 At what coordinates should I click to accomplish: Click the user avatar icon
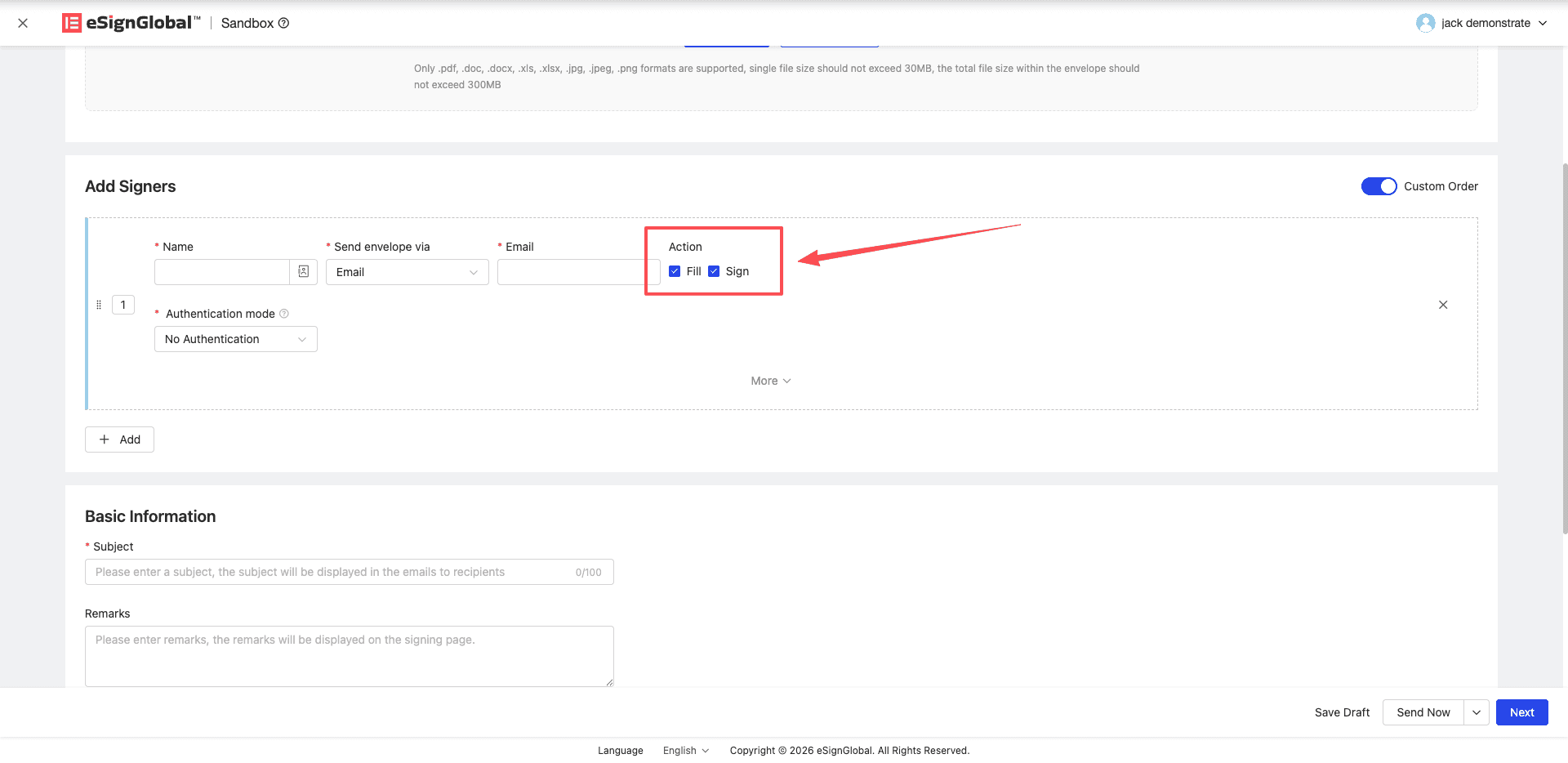(x=1425, y=23)
